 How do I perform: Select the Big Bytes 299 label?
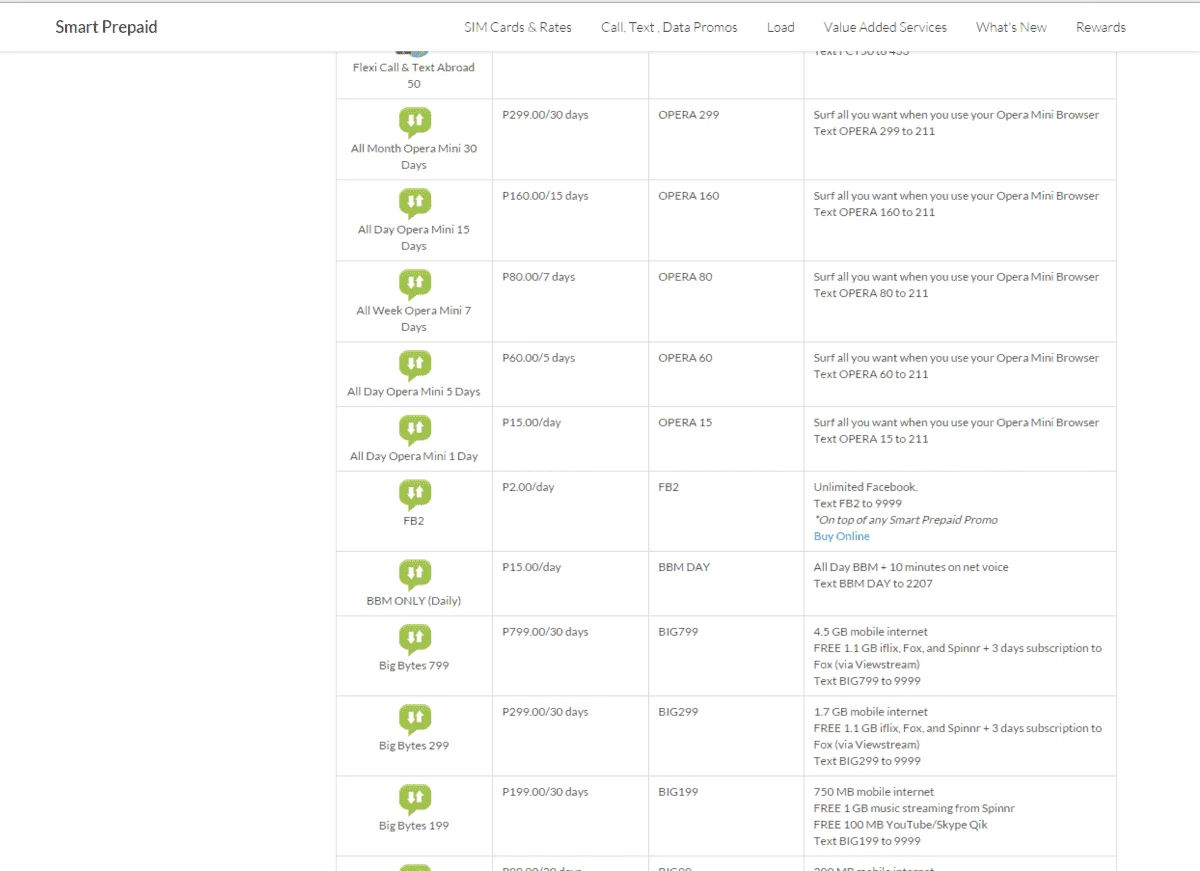[414, 745]
